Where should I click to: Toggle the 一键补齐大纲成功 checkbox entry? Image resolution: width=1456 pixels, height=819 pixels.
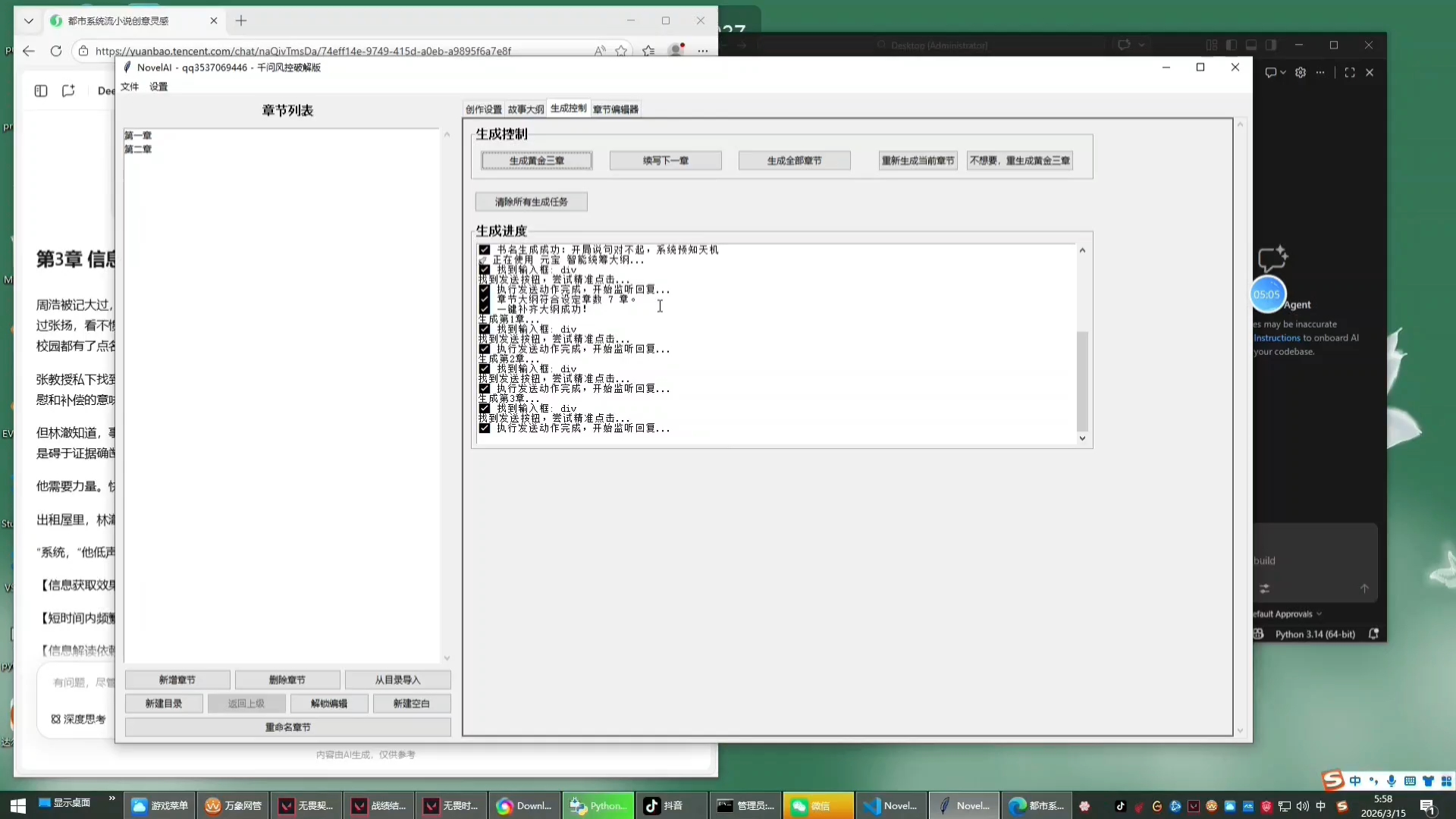[x=485, y=309]
